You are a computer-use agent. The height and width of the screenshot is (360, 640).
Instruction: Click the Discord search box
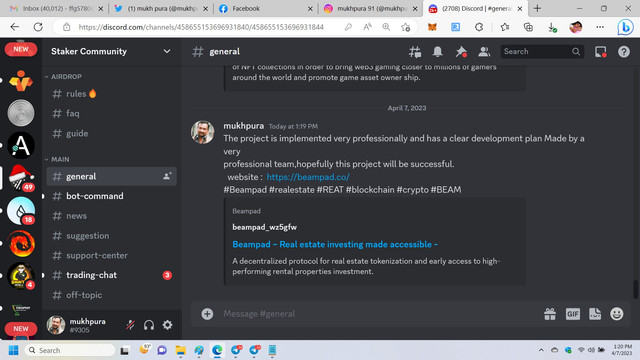[x=542, y=51]
